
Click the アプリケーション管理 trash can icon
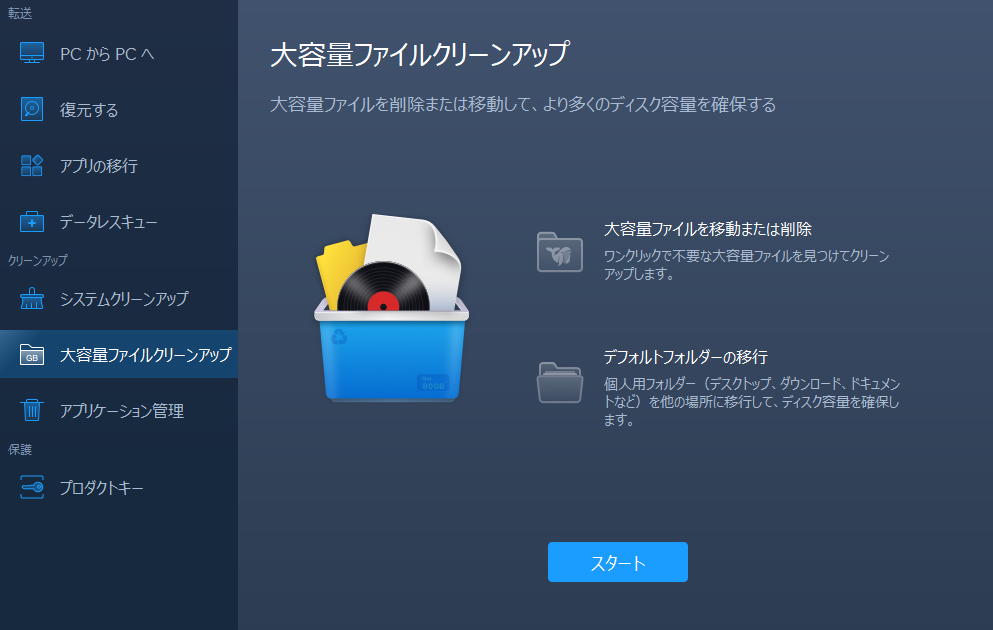(32, 410)
